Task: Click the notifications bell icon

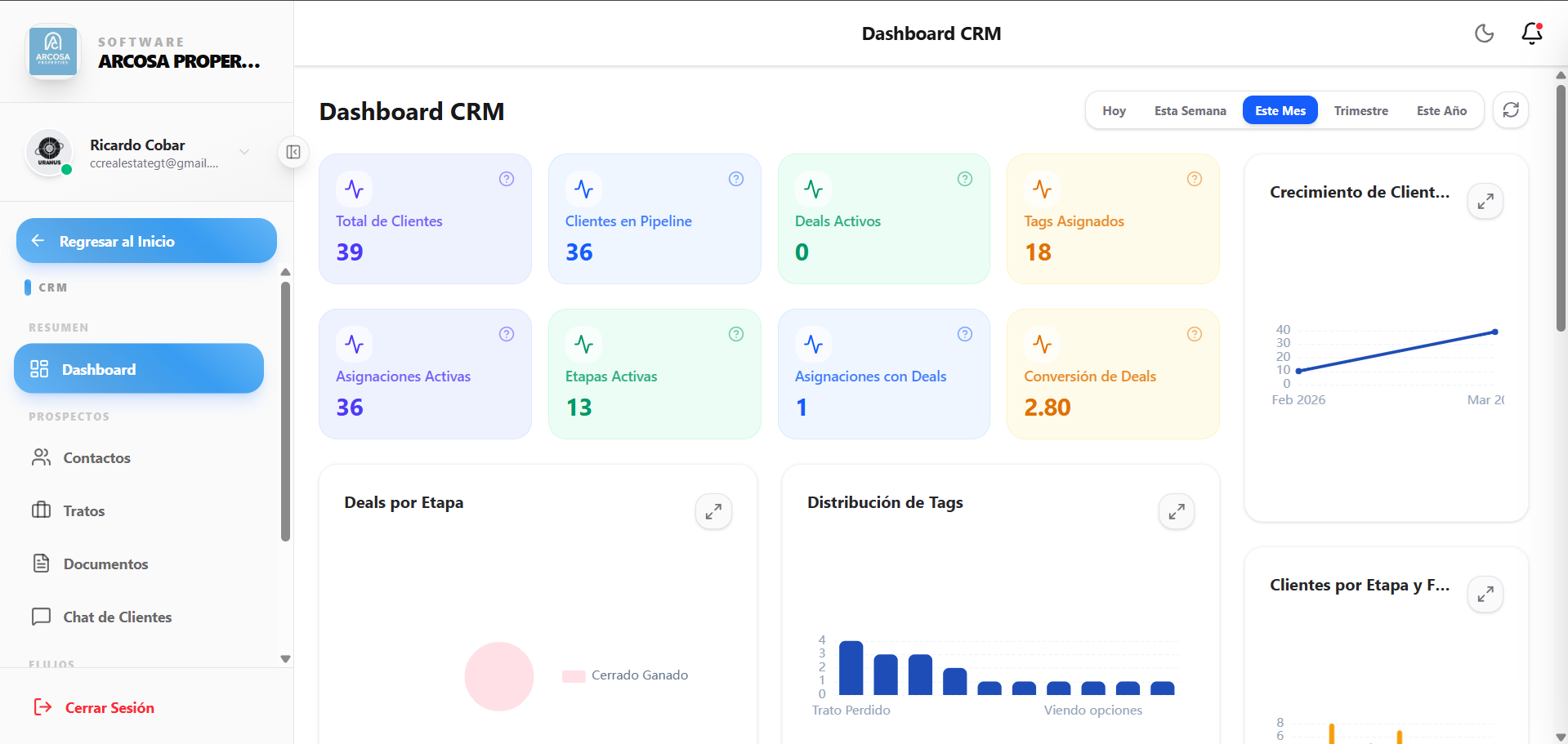Action: click(1531, 33)
